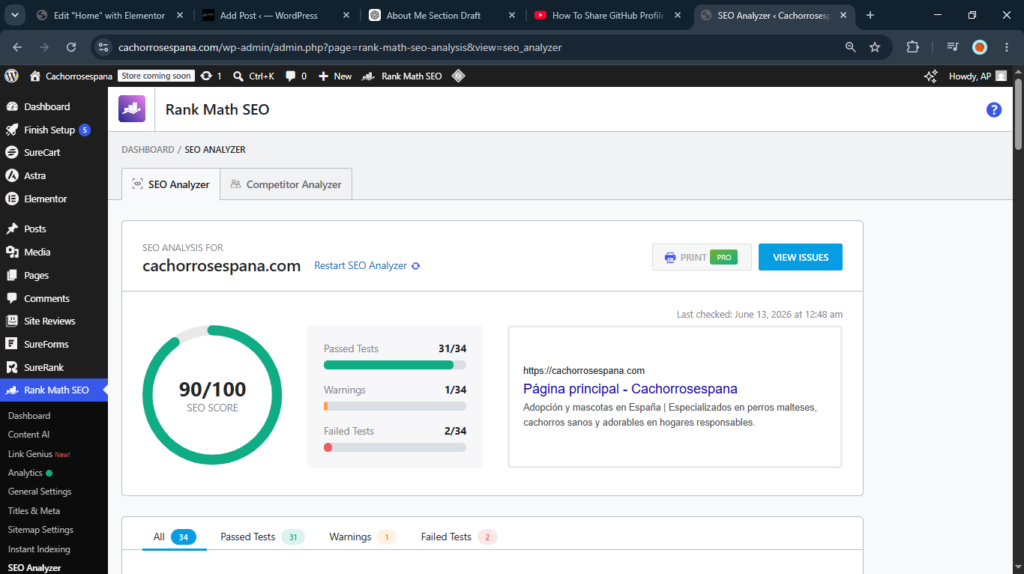Screen dimensions: 1024x574
Task: Open Chrome three-dot menu
Action: (1006, 47)
